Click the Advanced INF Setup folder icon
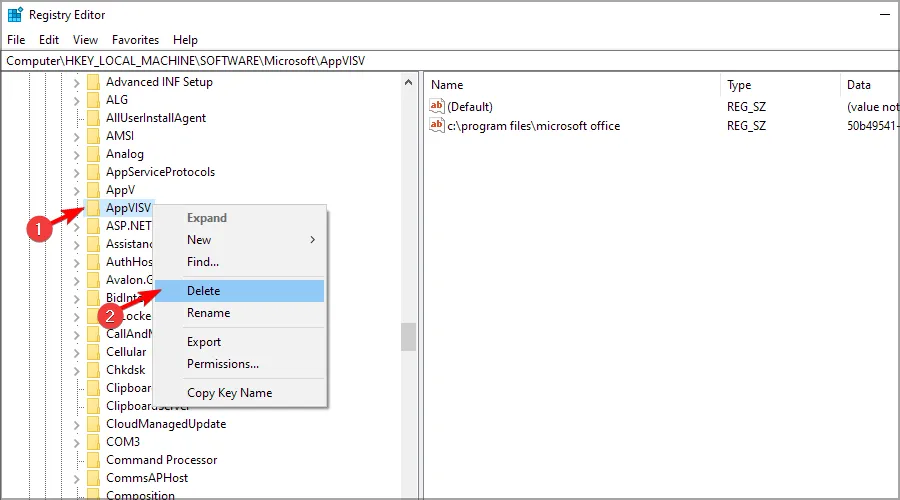Viewport: 900px width, 500px height. (x=93, y=82)
